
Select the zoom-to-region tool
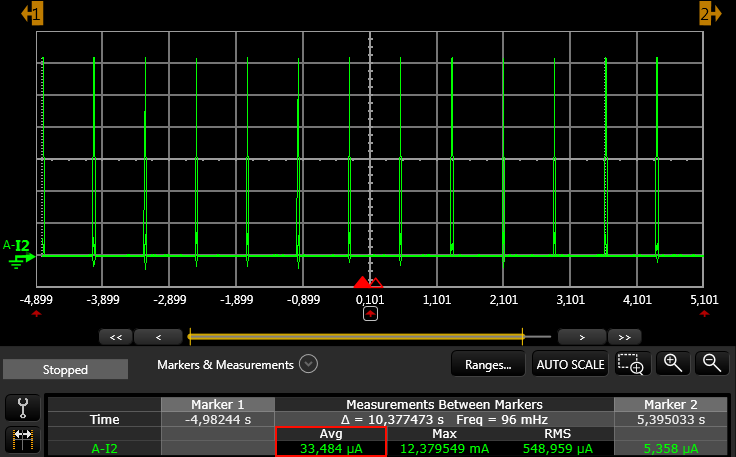pos(632,364)
